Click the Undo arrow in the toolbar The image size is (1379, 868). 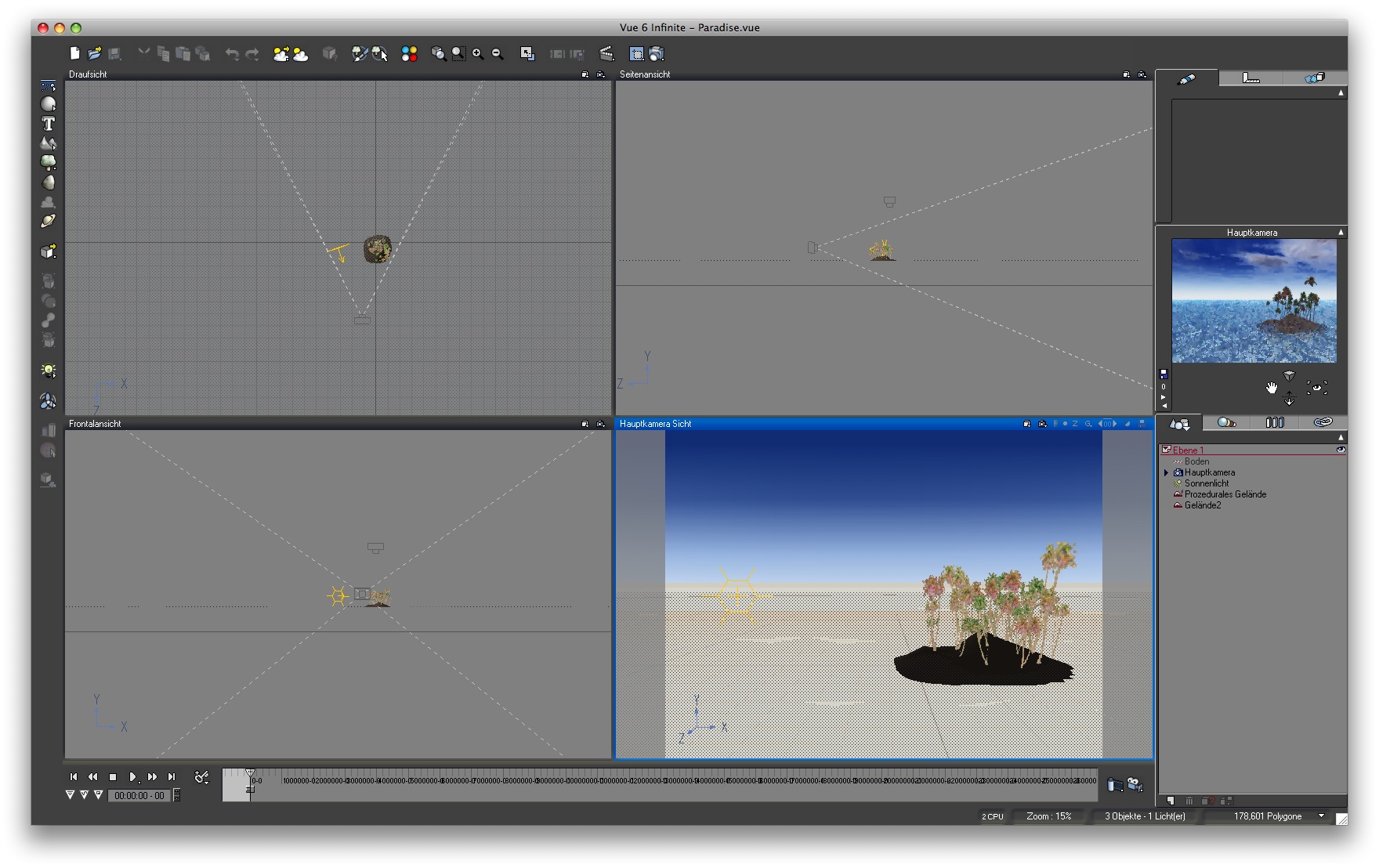233,53
